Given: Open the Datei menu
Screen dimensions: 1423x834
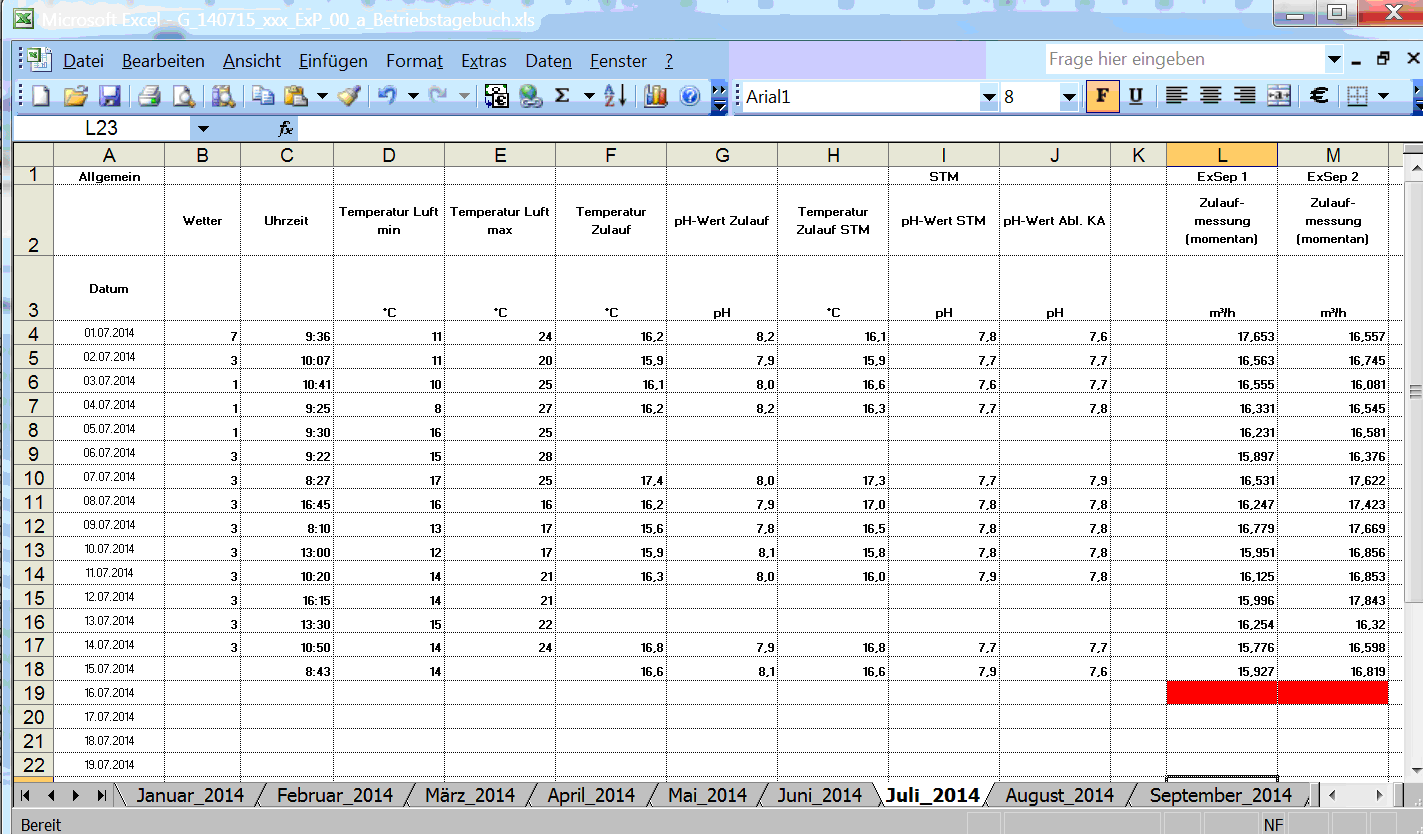Looking at the screenshot, I should tap(83, 61).
